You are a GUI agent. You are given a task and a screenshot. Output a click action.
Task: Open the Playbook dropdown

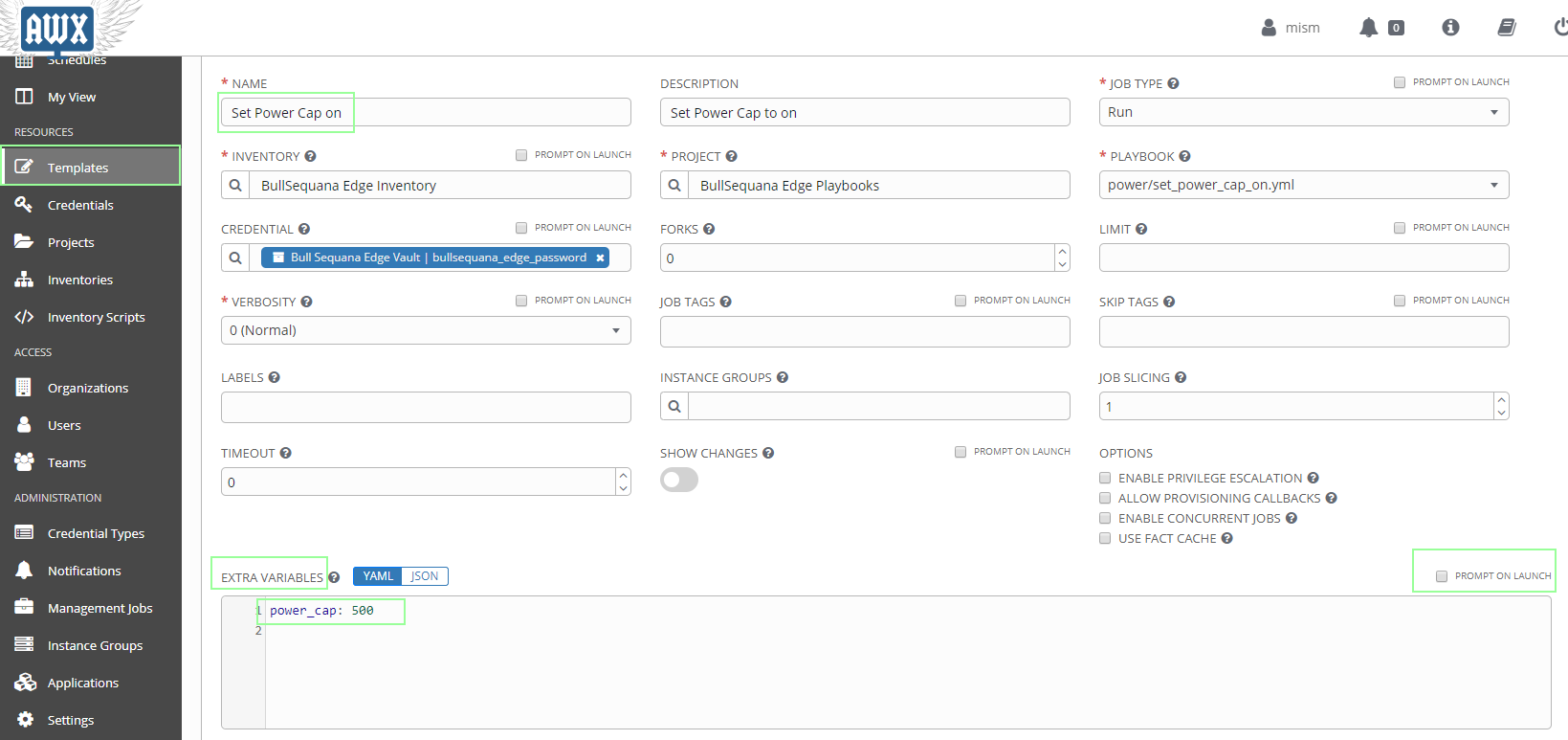[x=1304, y=185]
